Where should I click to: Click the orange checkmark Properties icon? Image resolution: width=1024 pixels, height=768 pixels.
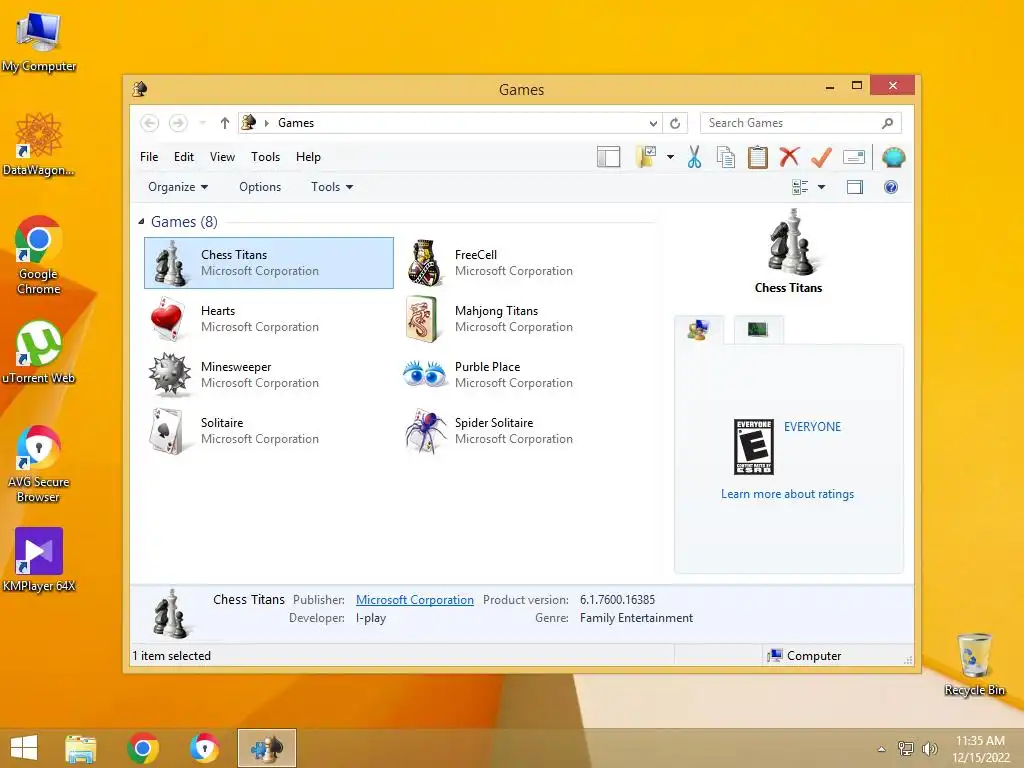pyautogui.click(x=821, y=157)
